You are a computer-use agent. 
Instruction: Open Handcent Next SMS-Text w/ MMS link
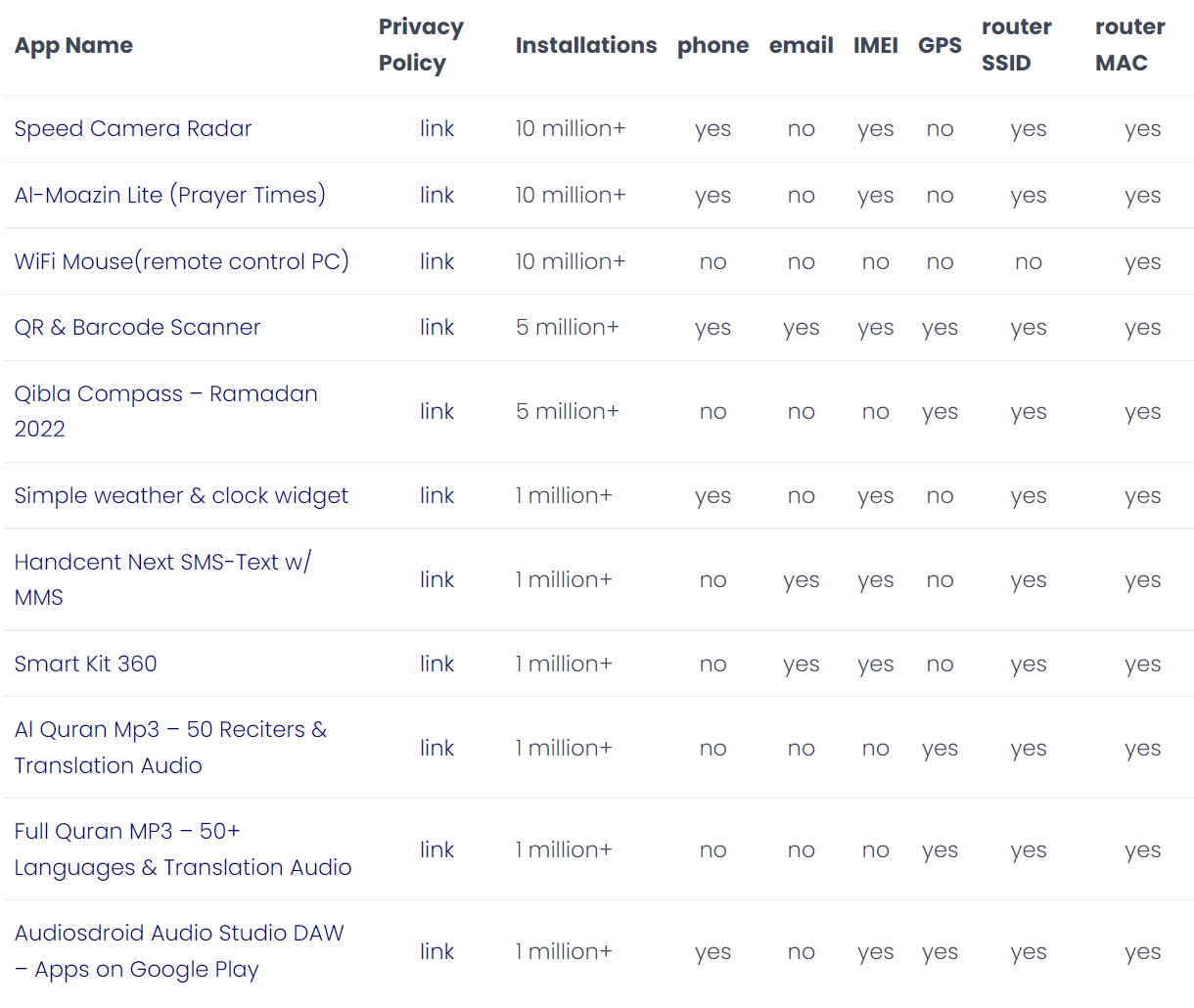pos(162,563)
